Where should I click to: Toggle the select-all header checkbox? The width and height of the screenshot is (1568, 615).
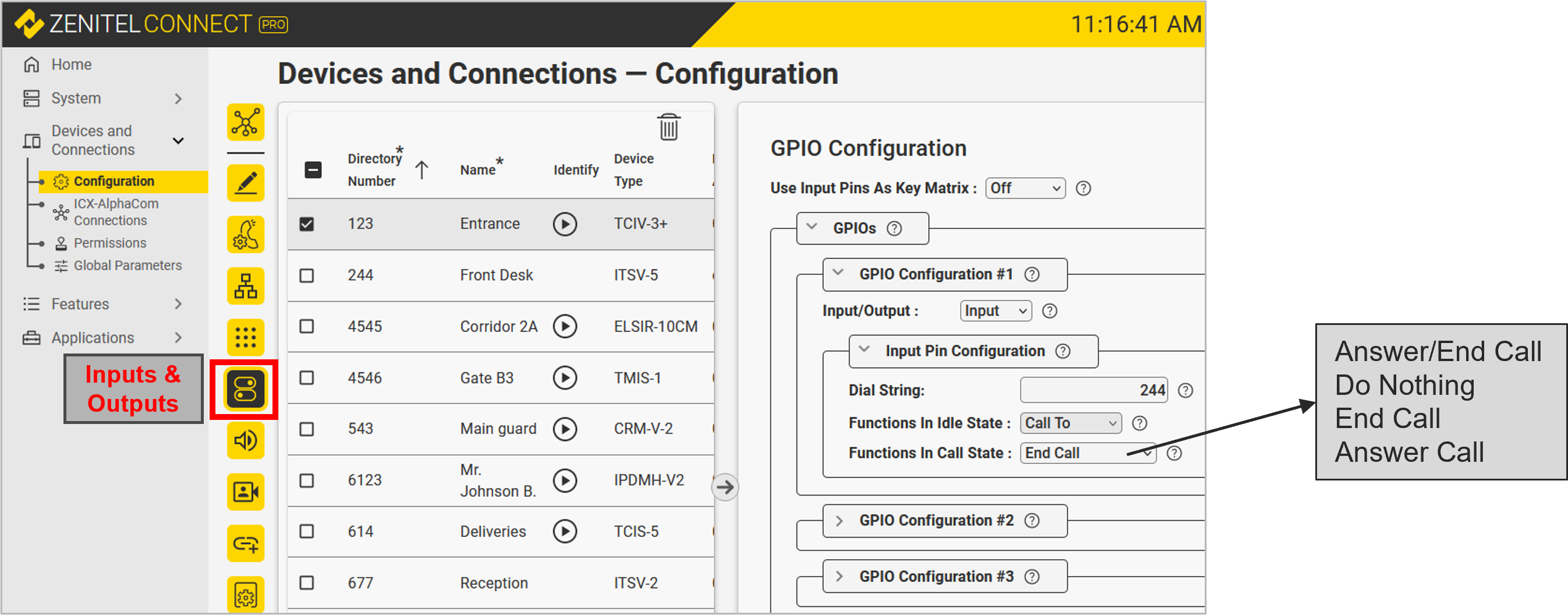coord(313,170)
